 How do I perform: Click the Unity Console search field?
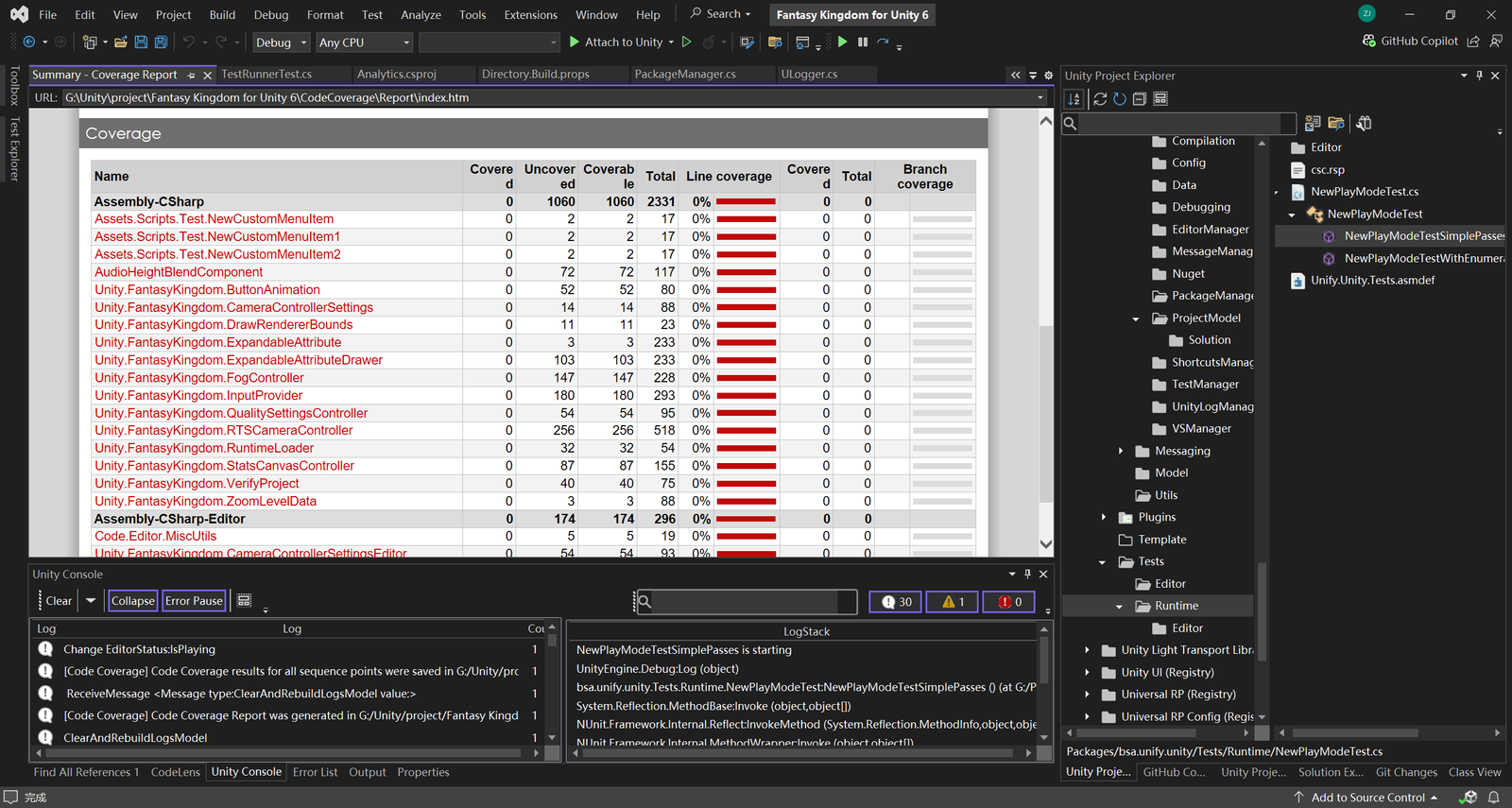point(747,602)
